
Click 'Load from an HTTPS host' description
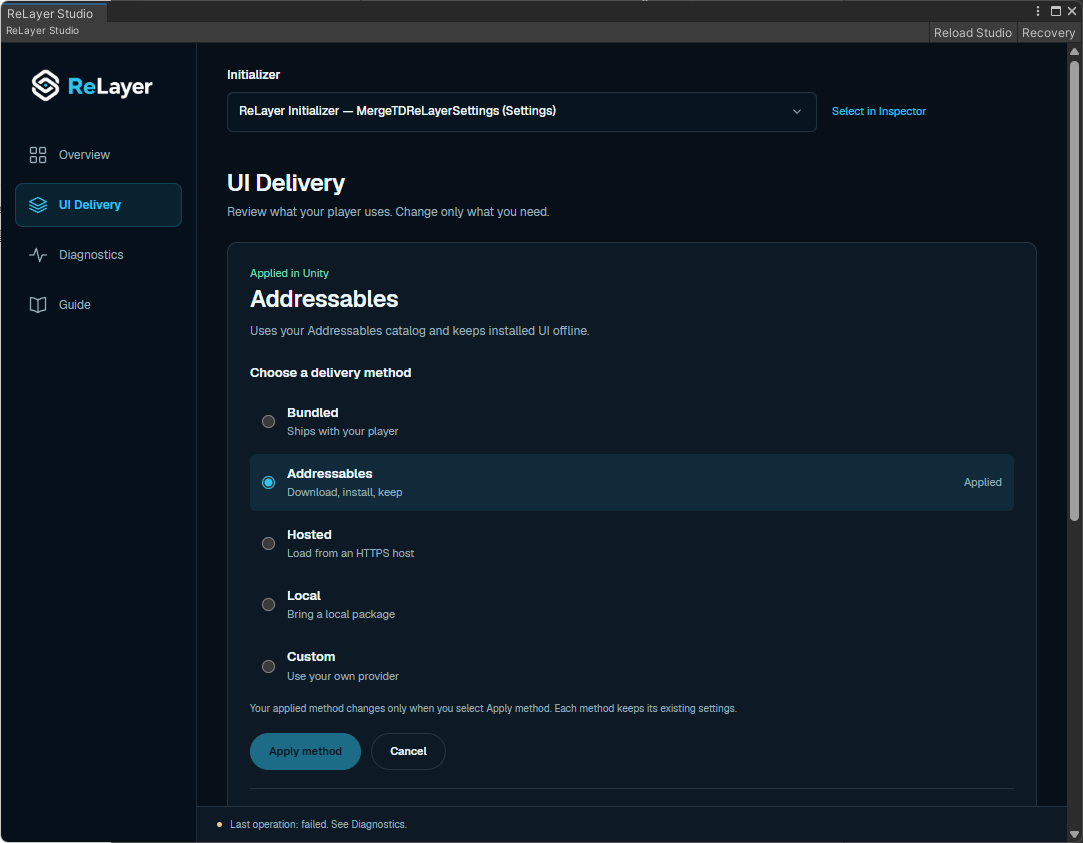point(350,554)
